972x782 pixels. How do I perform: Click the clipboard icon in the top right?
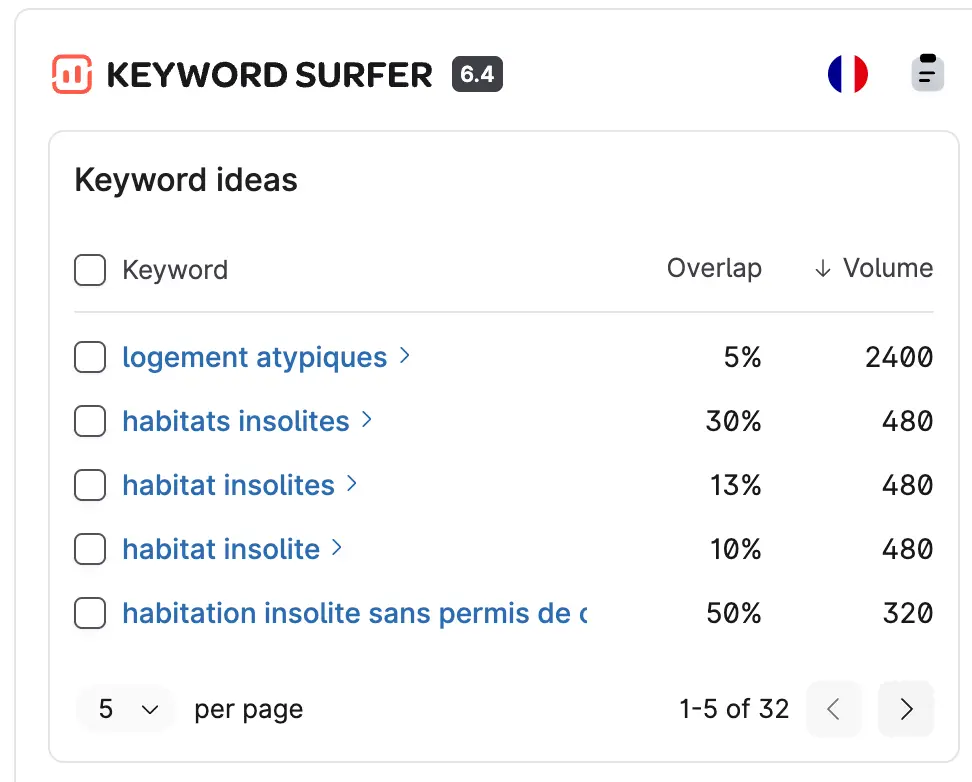point(926,73)
